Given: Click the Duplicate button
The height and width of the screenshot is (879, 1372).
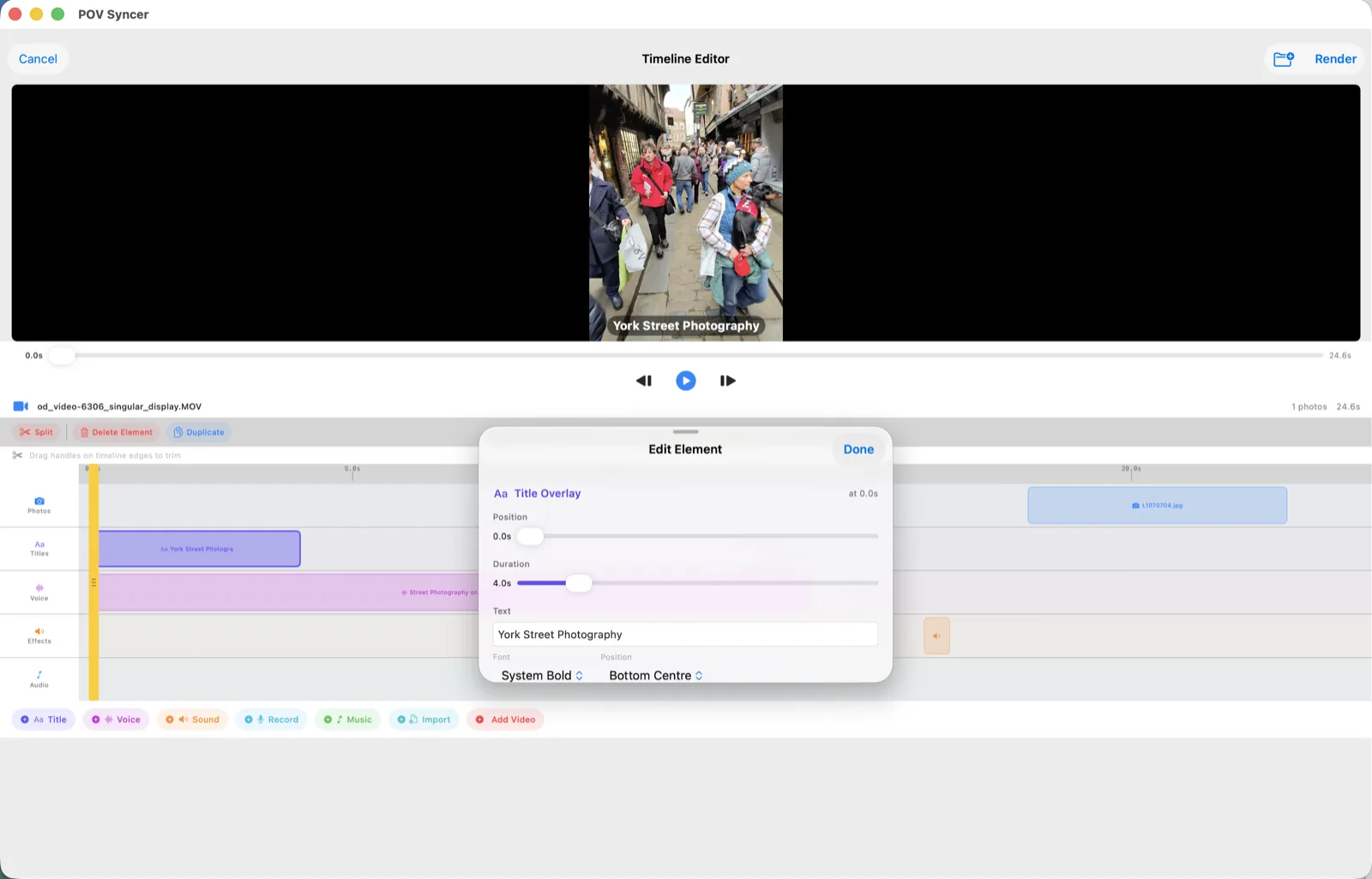Looking at the screenshot, I should (x=199, y=432).
